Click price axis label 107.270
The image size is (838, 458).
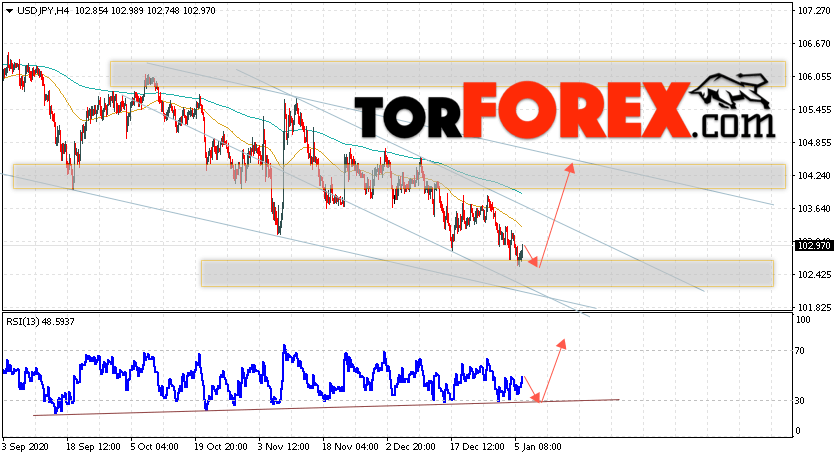pos(814,11)
